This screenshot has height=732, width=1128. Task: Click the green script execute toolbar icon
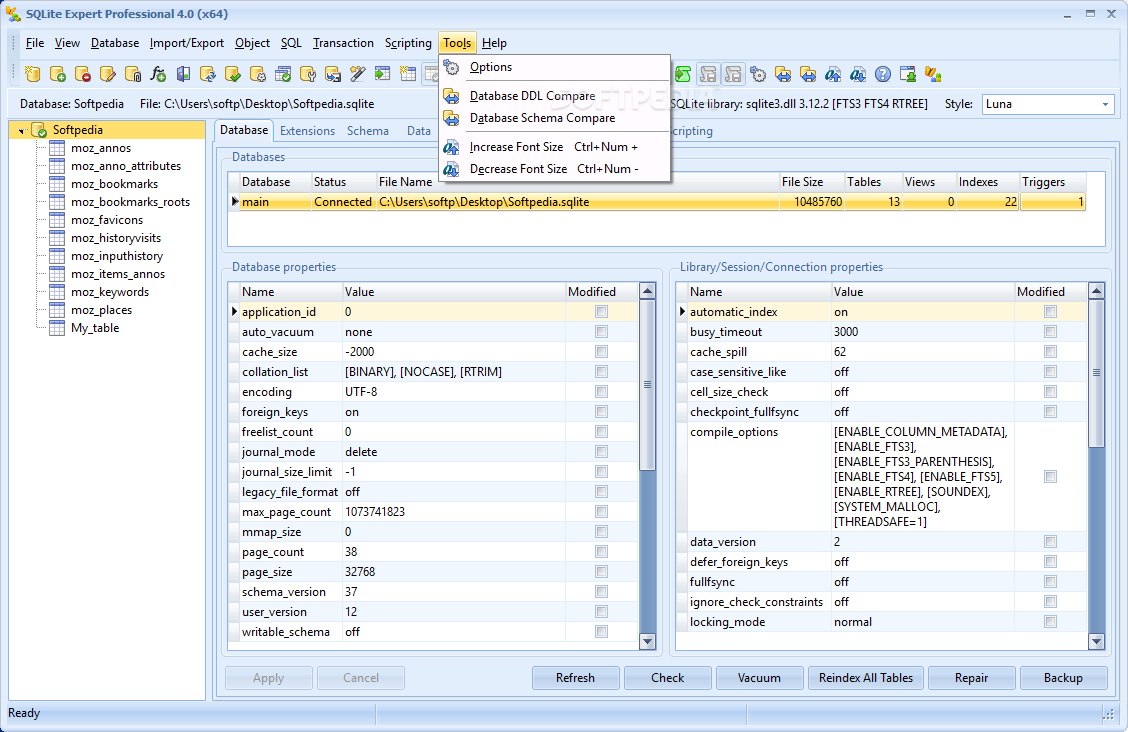683,74
